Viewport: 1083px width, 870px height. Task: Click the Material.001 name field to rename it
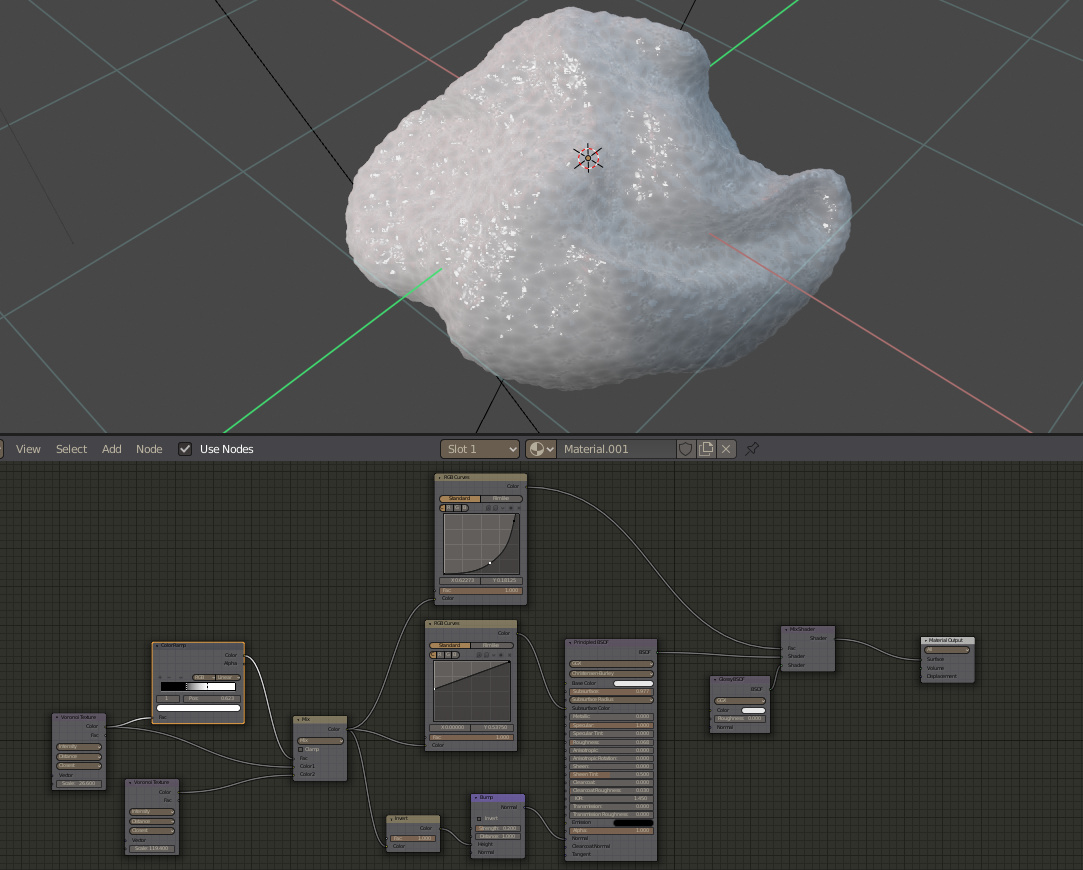(x=620, y=449)
